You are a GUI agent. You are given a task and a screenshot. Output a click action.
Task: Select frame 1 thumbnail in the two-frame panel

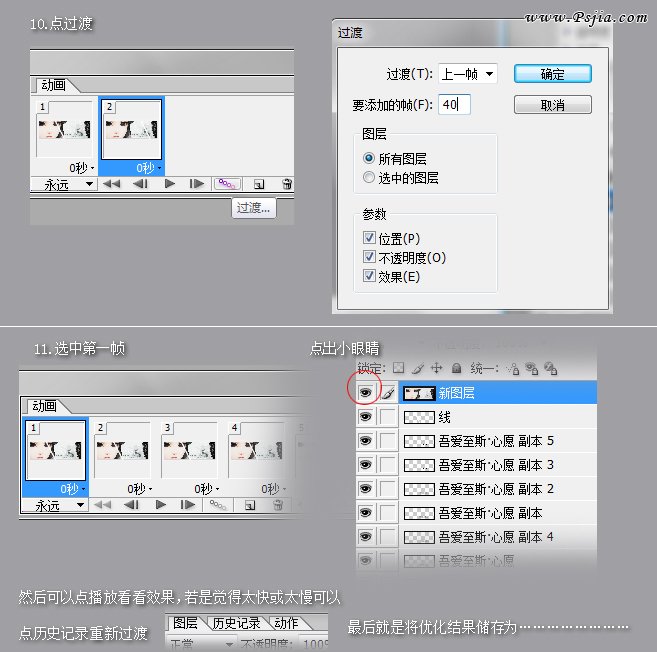[x=64, y=129]
